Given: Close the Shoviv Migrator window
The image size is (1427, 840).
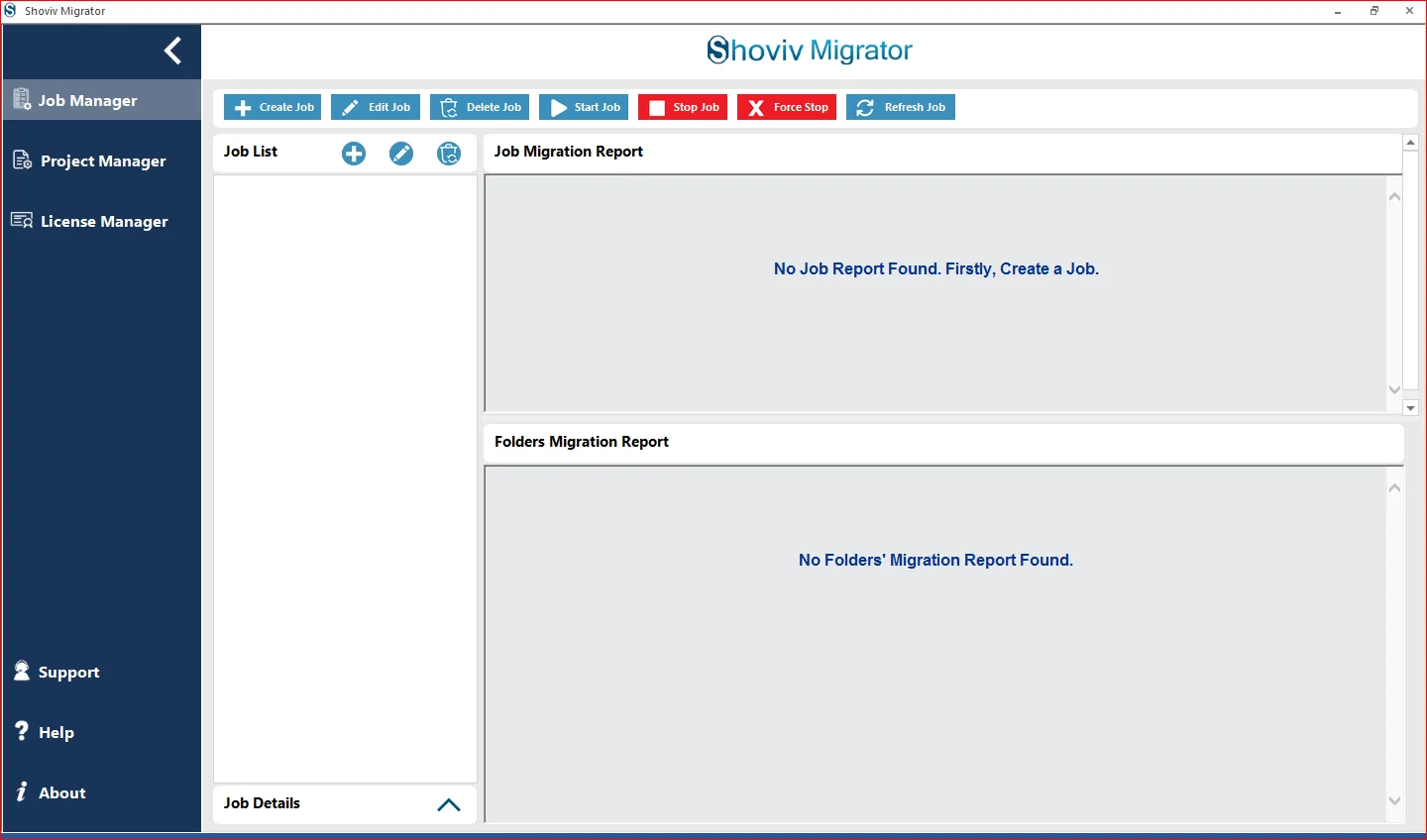Looking at the screenshot, I should [x=1409, y=11].
